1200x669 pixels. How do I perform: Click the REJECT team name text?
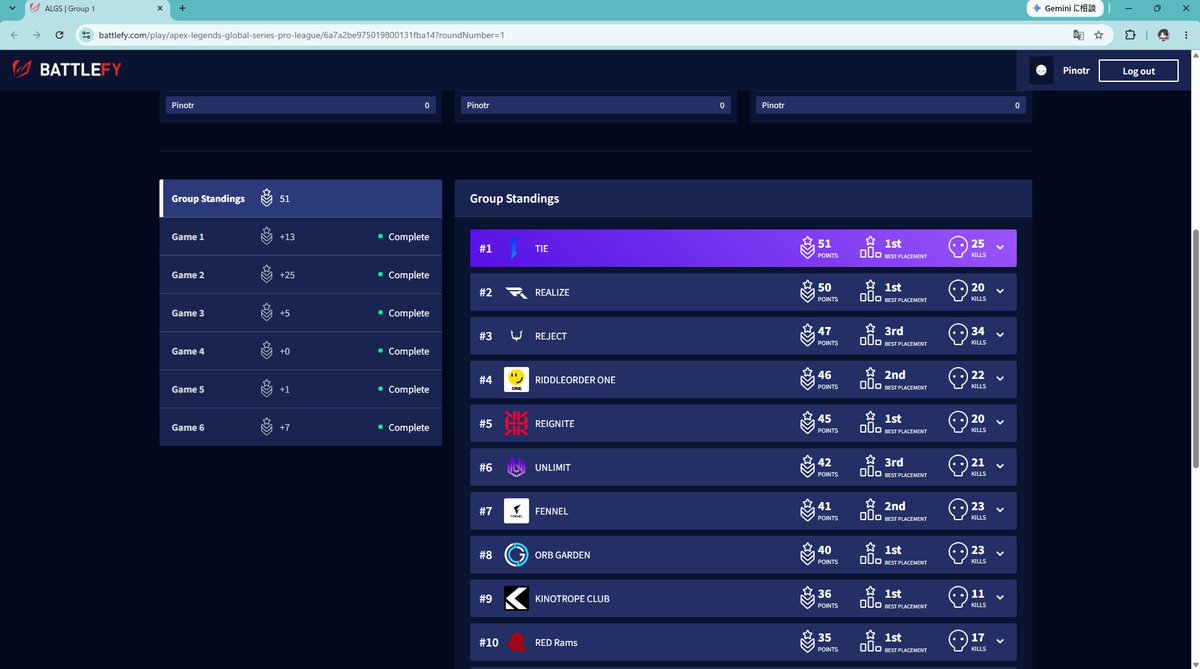pos(551,336)
